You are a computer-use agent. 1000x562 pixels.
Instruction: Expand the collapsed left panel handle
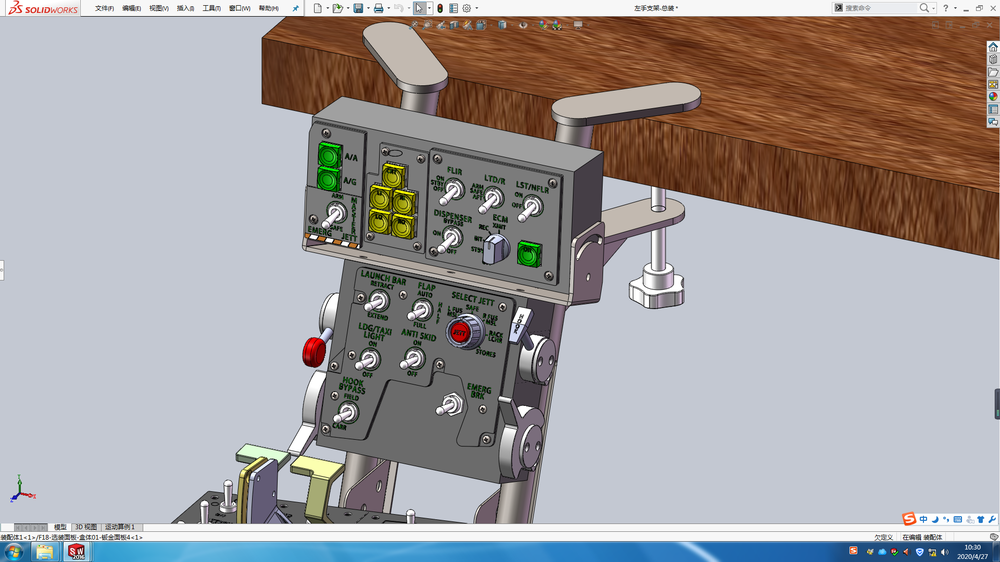(2, 270)
